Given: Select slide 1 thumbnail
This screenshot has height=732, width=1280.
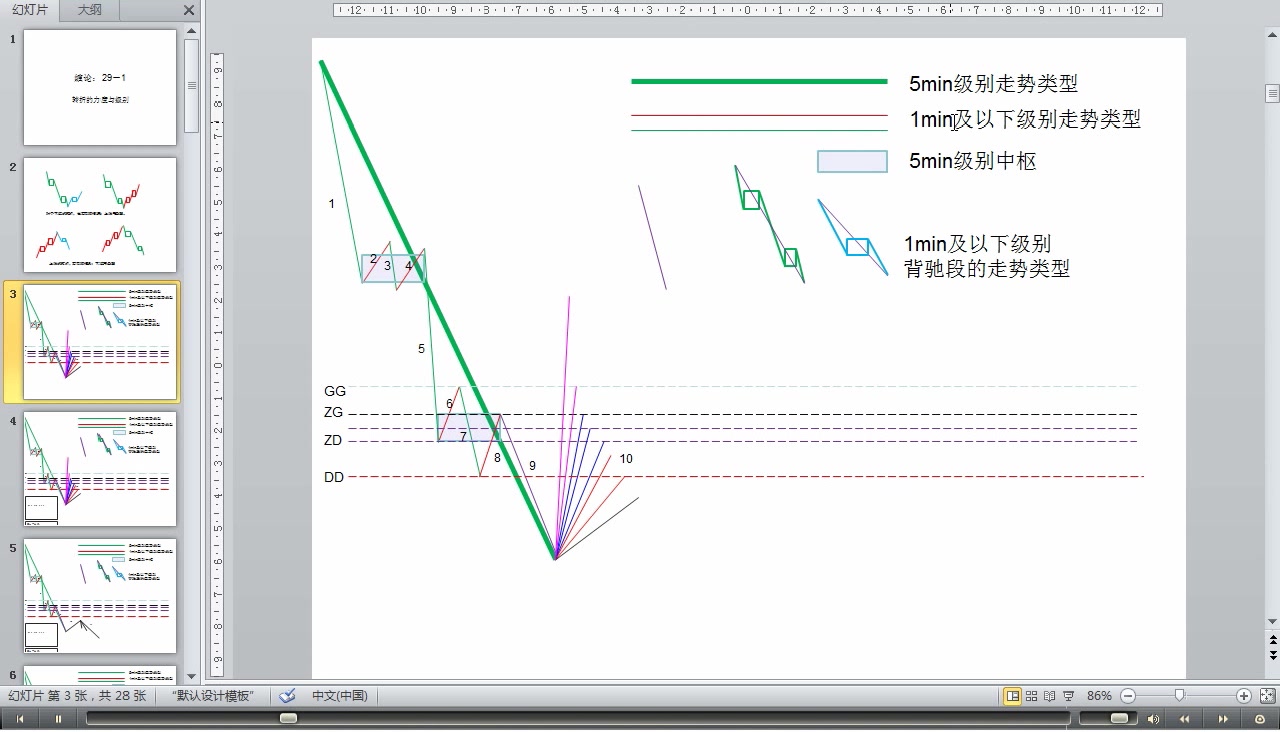Looking at the screenshot, I should [100, 87].
